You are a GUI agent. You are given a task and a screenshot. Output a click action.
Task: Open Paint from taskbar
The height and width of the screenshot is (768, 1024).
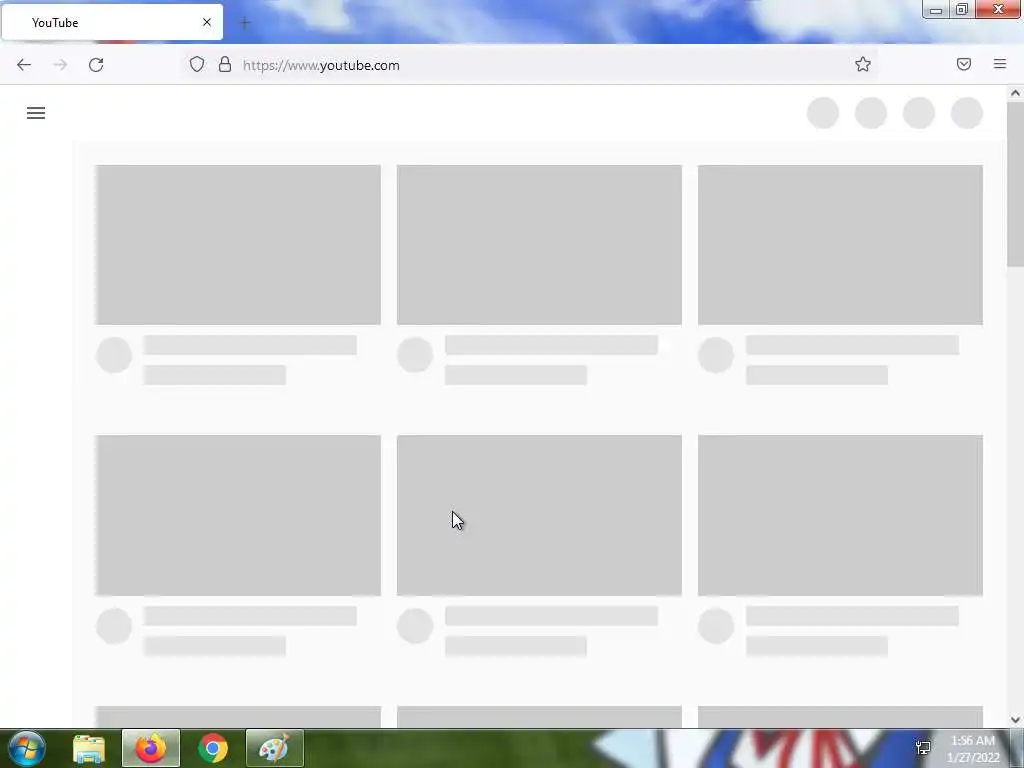point(275,748)
